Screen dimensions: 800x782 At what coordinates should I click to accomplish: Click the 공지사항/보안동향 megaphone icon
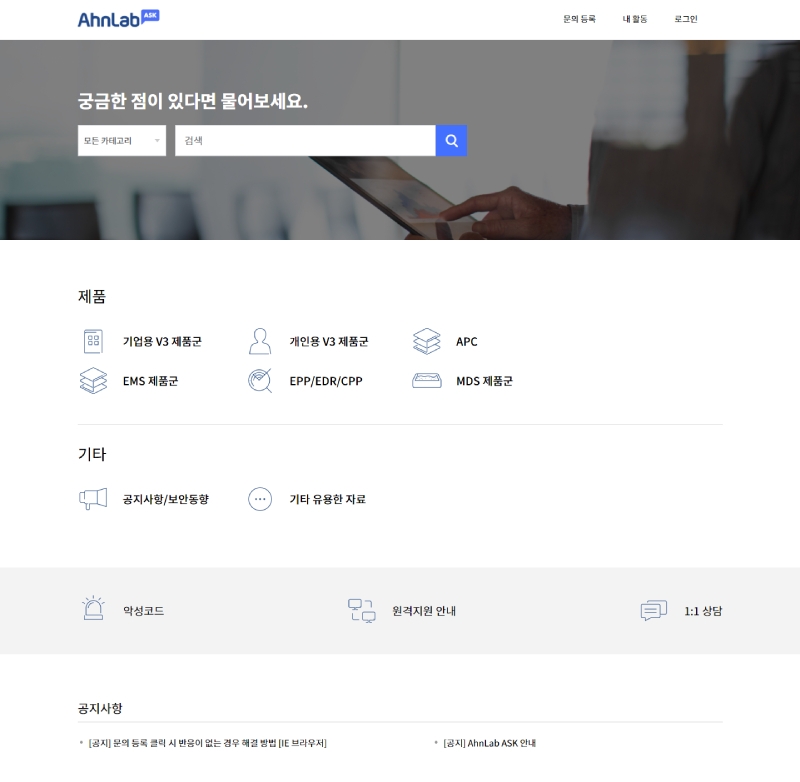click(x=92, y=499)
